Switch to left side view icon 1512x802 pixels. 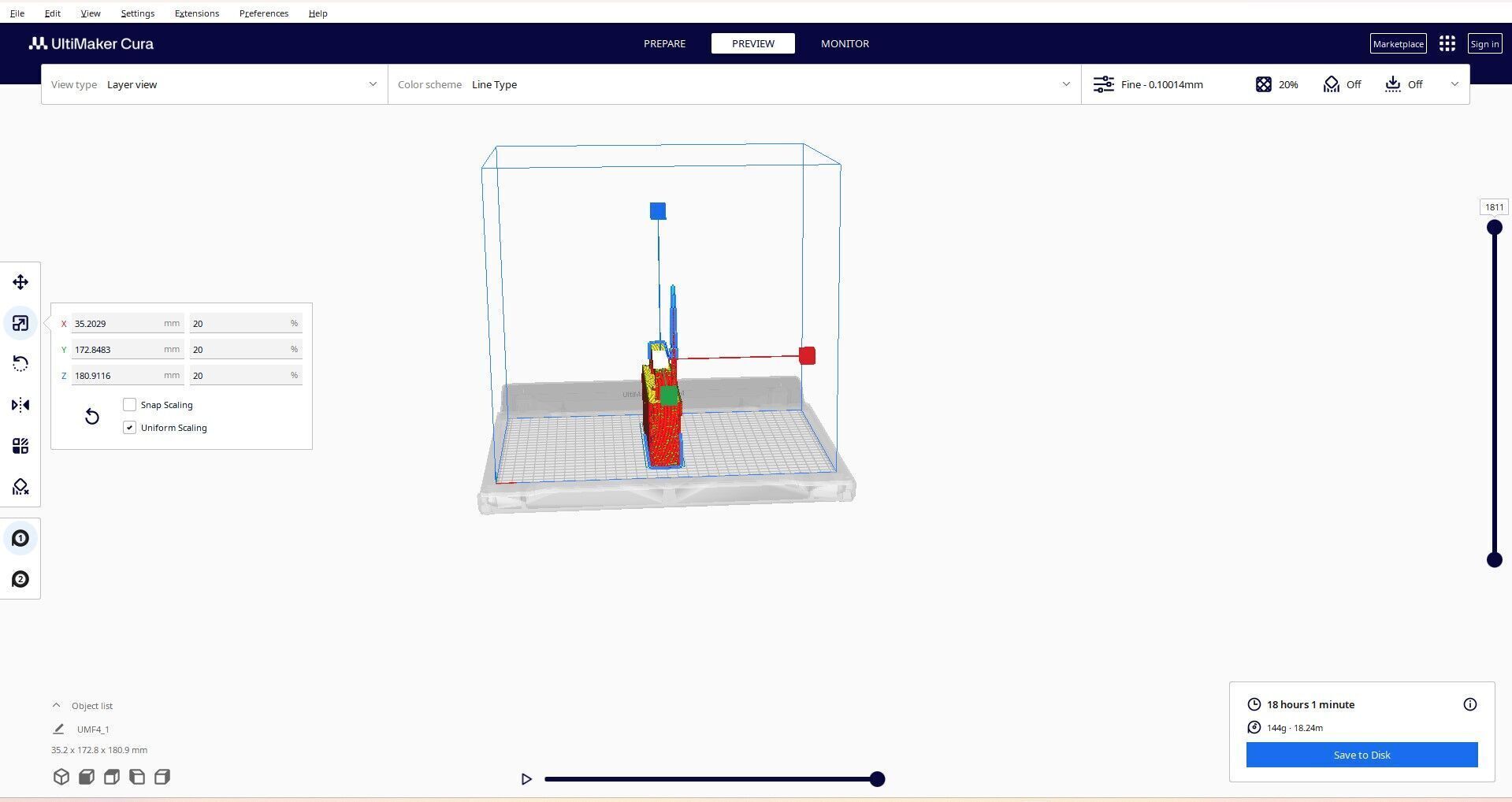[137, 777]
